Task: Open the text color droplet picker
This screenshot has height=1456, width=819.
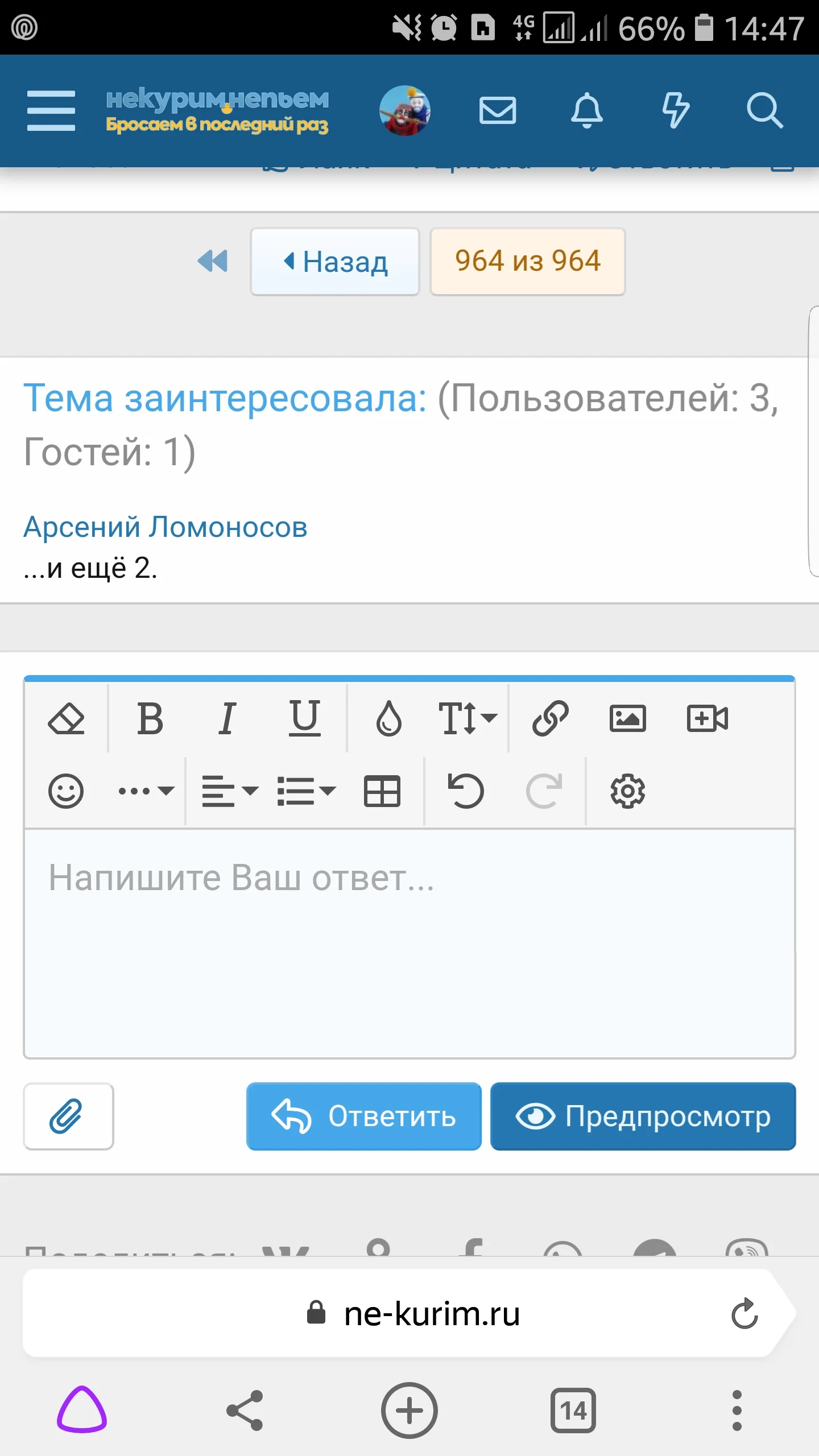Action: tap(389, 718)
